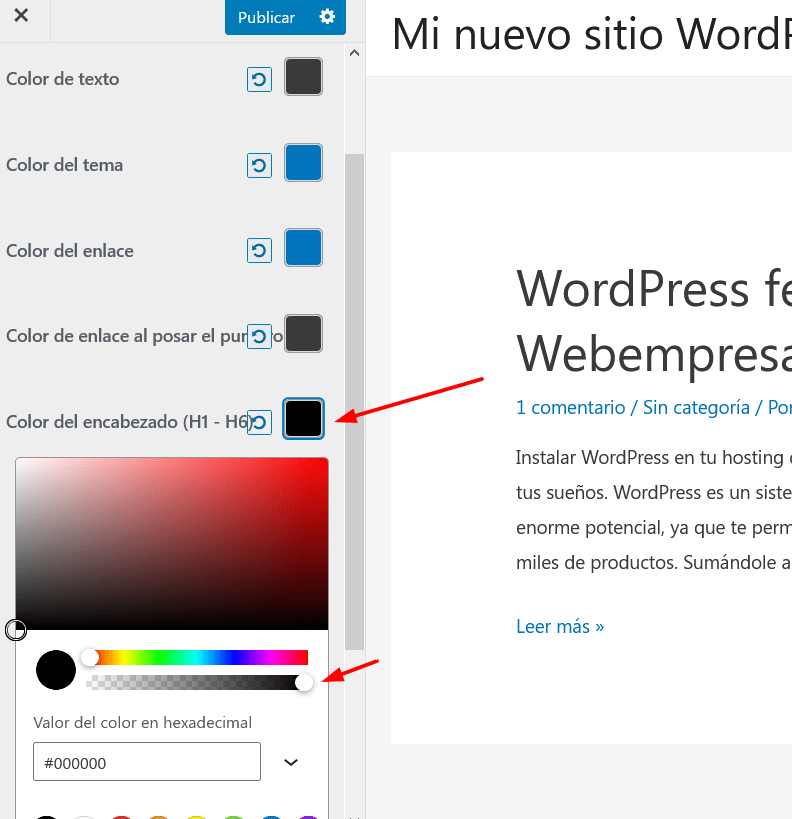Click the rainbow hue slider handle

click(90, 657)
